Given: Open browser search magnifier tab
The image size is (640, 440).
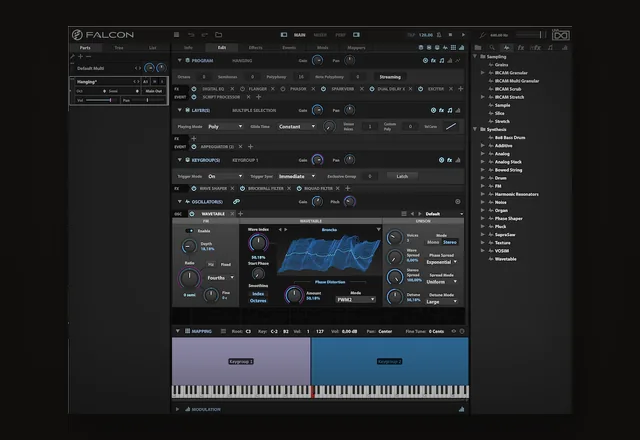Looking at the screenshot, I should pyautogui.click(x=492, y=48).
